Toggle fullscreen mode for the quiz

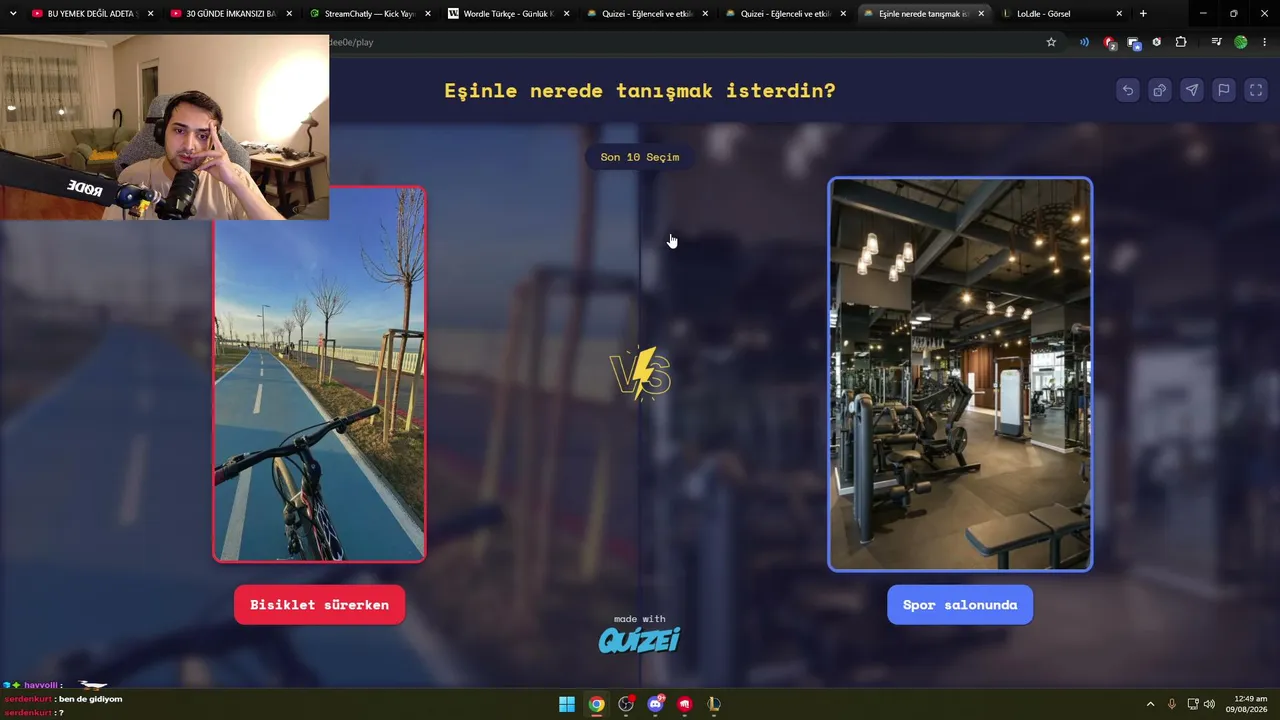[1256, 90]
